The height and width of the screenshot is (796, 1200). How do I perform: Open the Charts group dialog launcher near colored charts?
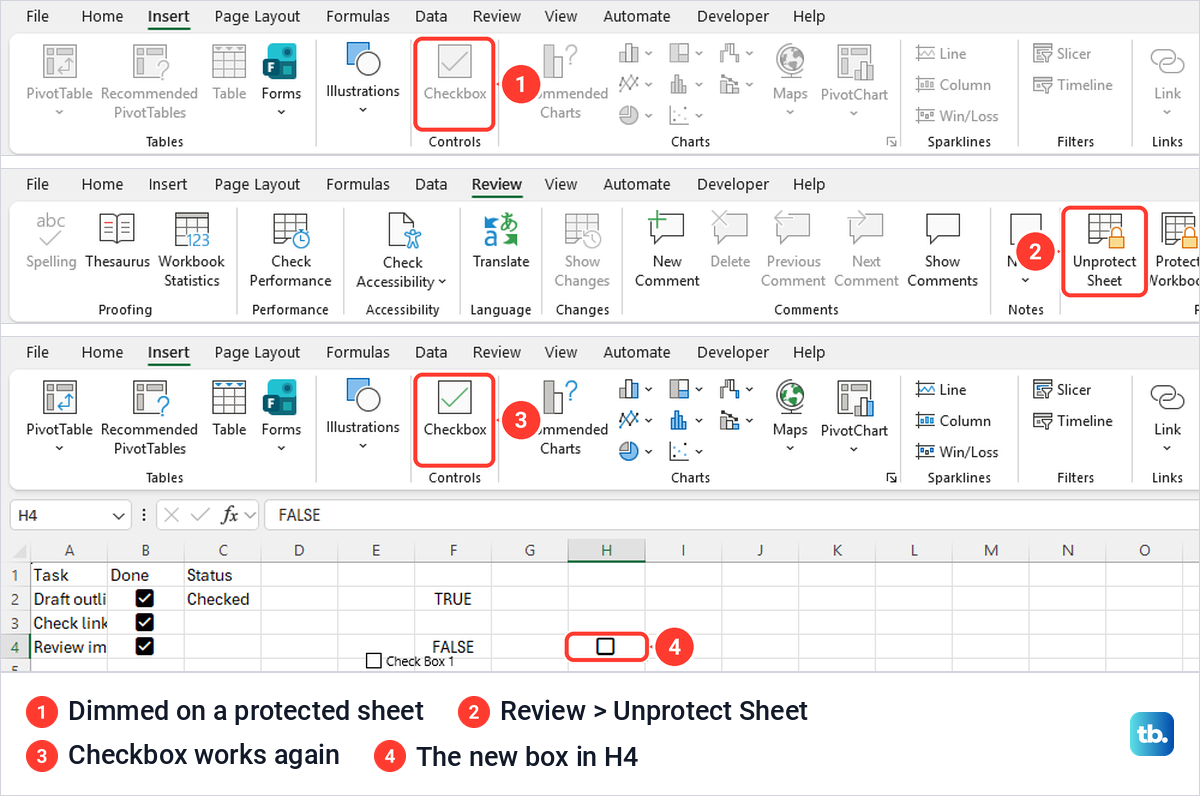point(891,479)
